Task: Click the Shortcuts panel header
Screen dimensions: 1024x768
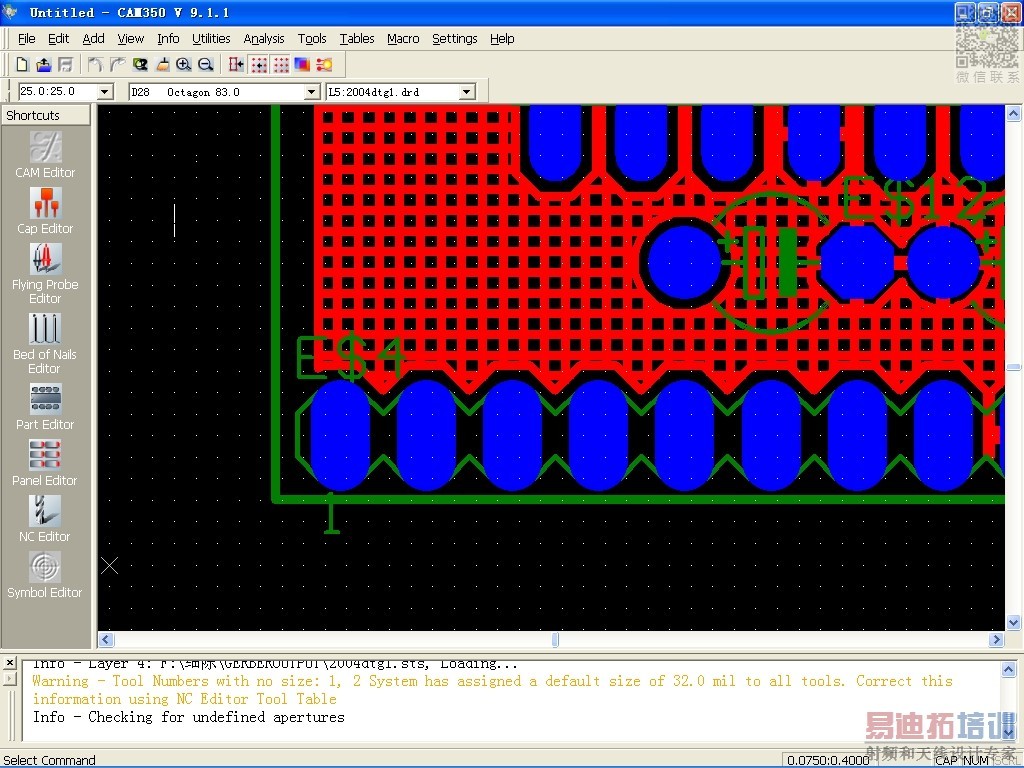Action: pyautogui.click(x=46, y=115)
